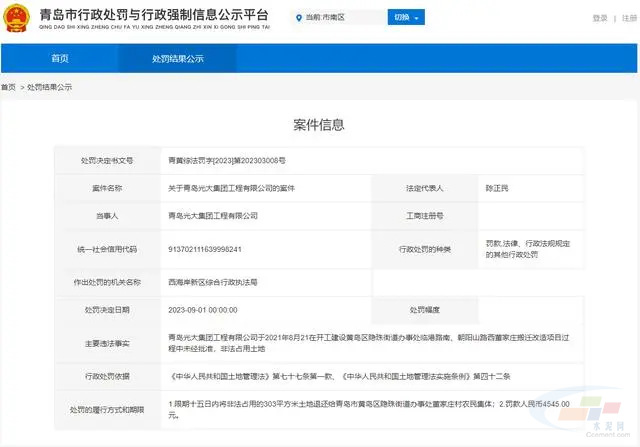Select penalty type value 罚款,法律、行政法规规定的其他行政处罚
Viewport: 640px width, 447px height.
pos(527,249)
